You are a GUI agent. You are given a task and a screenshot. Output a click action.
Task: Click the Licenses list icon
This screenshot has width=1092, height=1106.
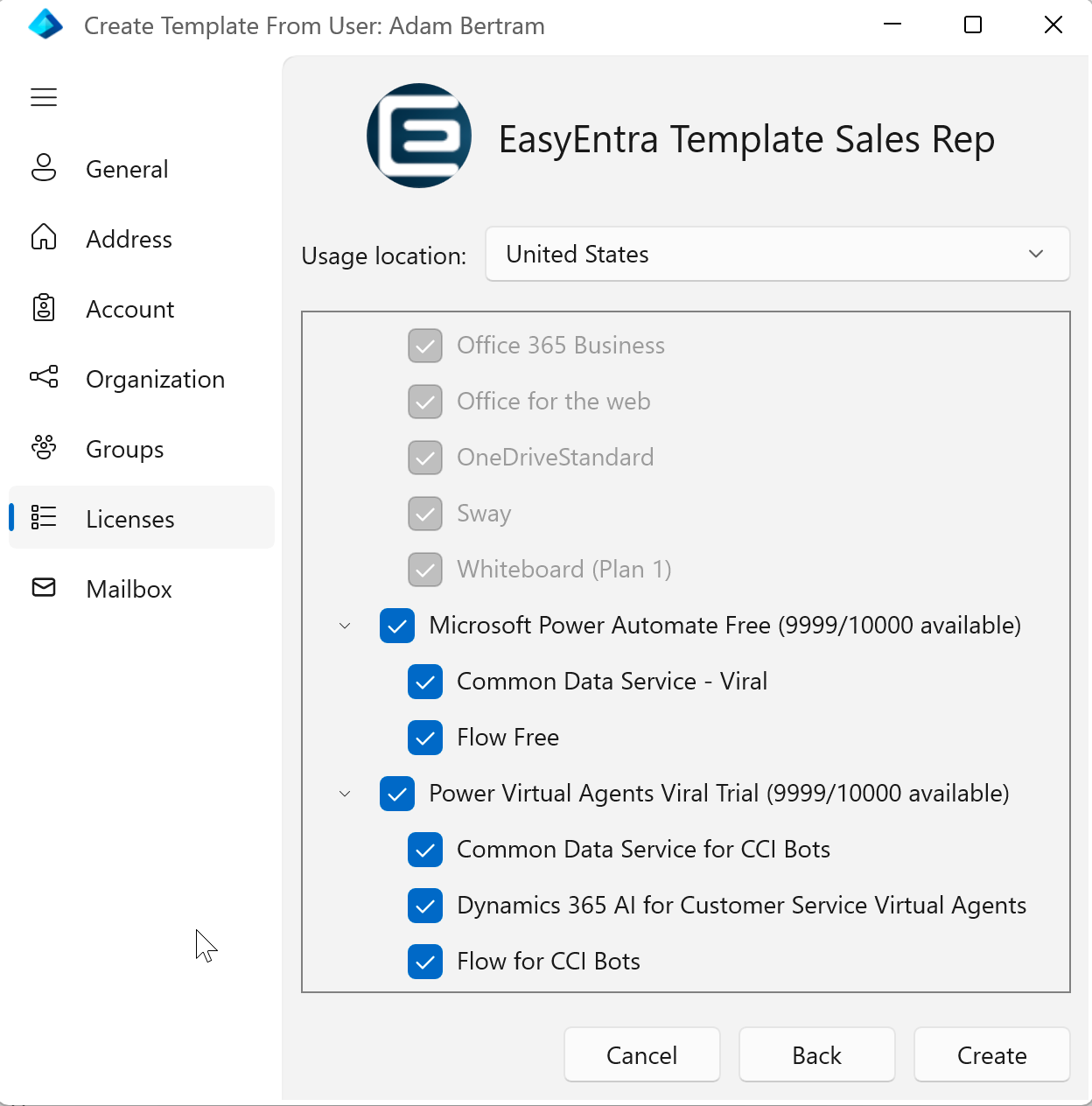[x=43, y=517]
